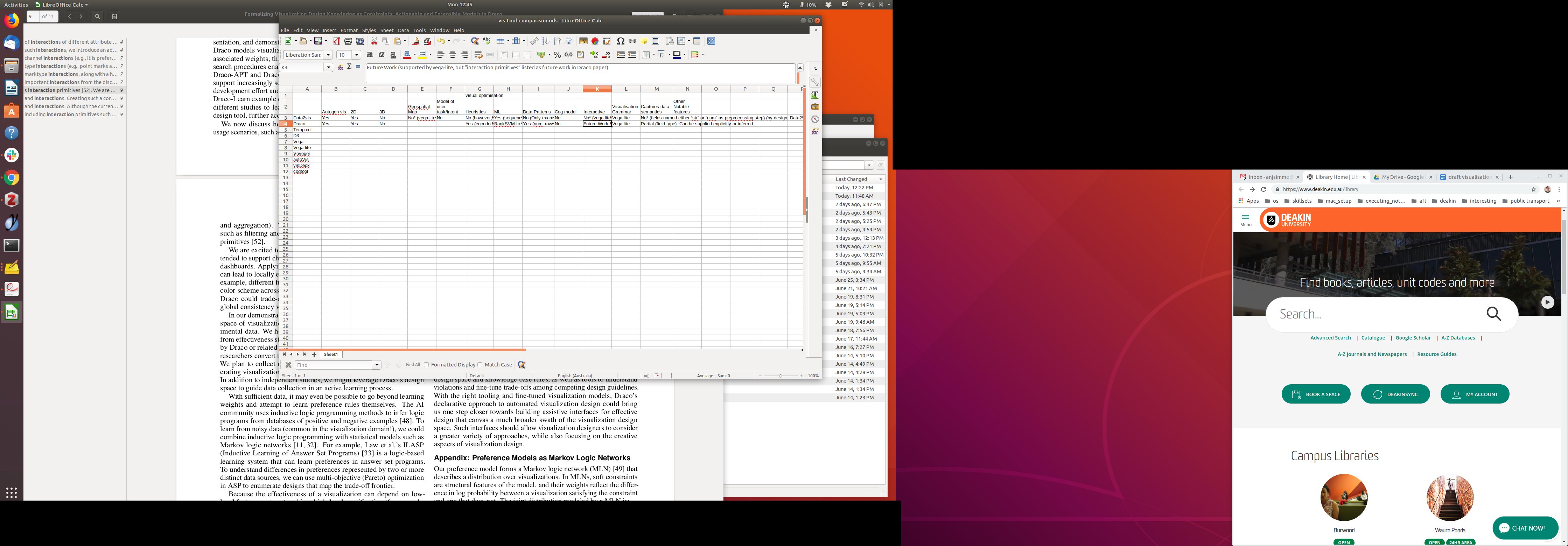Viewport: 1568px width, 546px height.
Task: Open the Google Scholar link
Action: click(1413, 338)
